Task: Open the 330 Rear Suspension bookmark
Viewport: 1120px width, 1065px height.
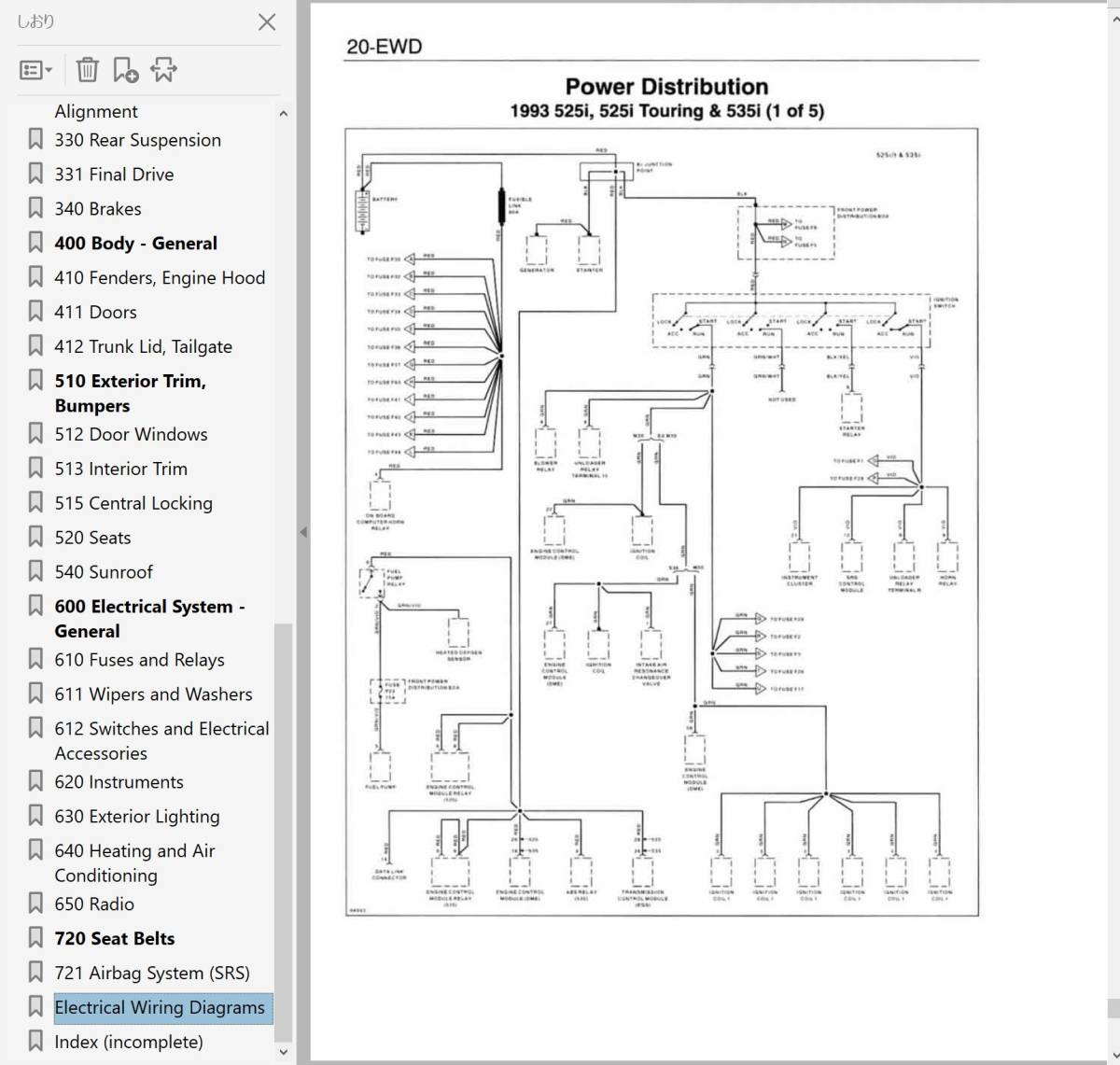Action: (137, 140)
